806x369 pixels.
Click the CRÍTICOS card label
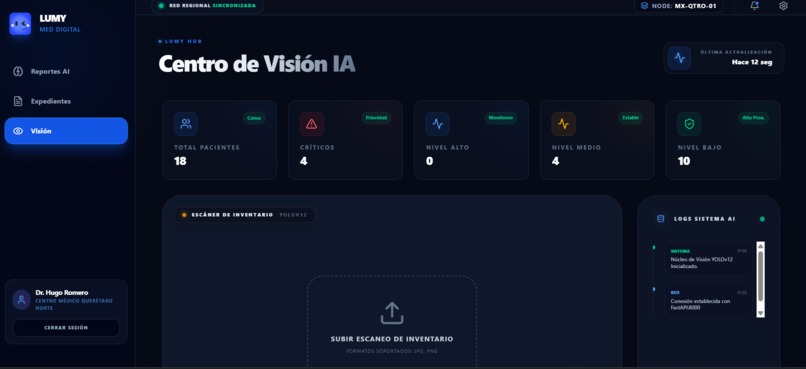pos(317,147)
